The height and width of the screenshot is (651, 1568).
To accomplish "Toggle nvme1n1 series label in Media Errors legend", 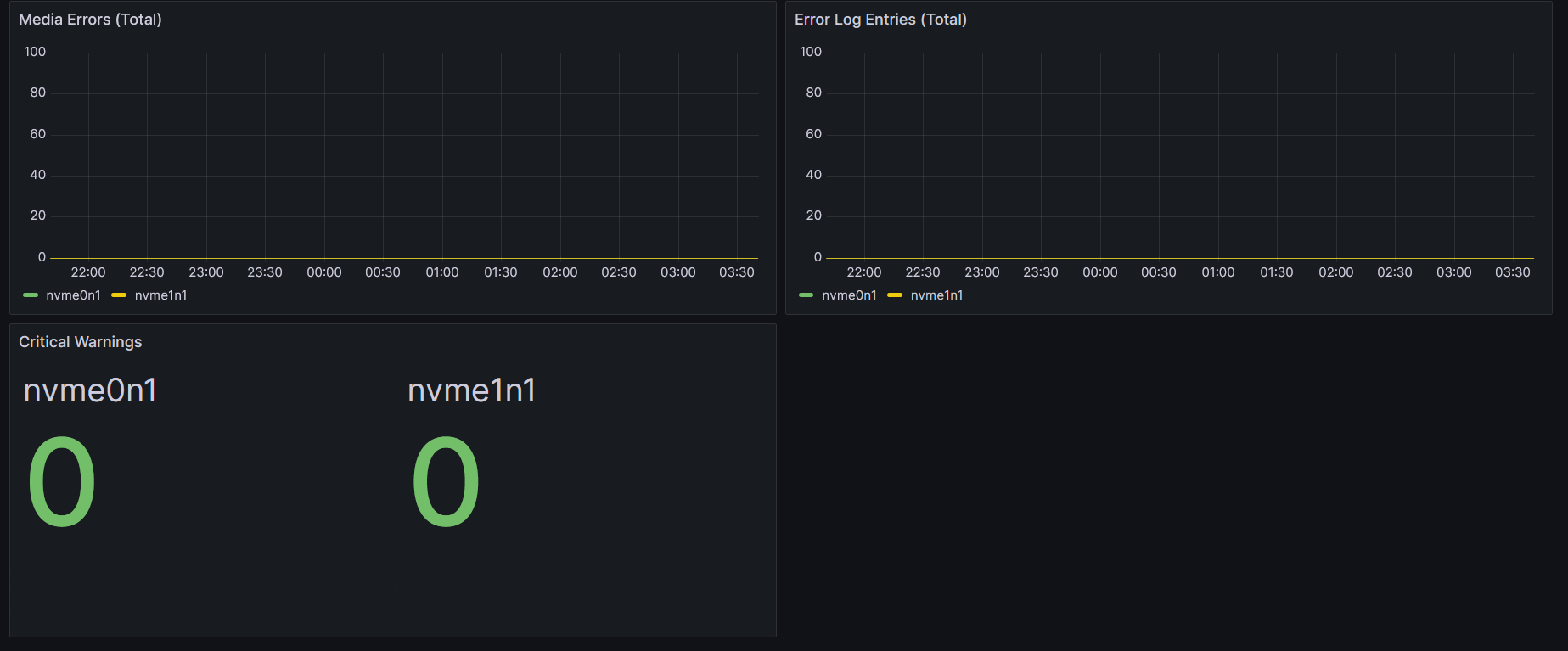I will pos(160,295).
